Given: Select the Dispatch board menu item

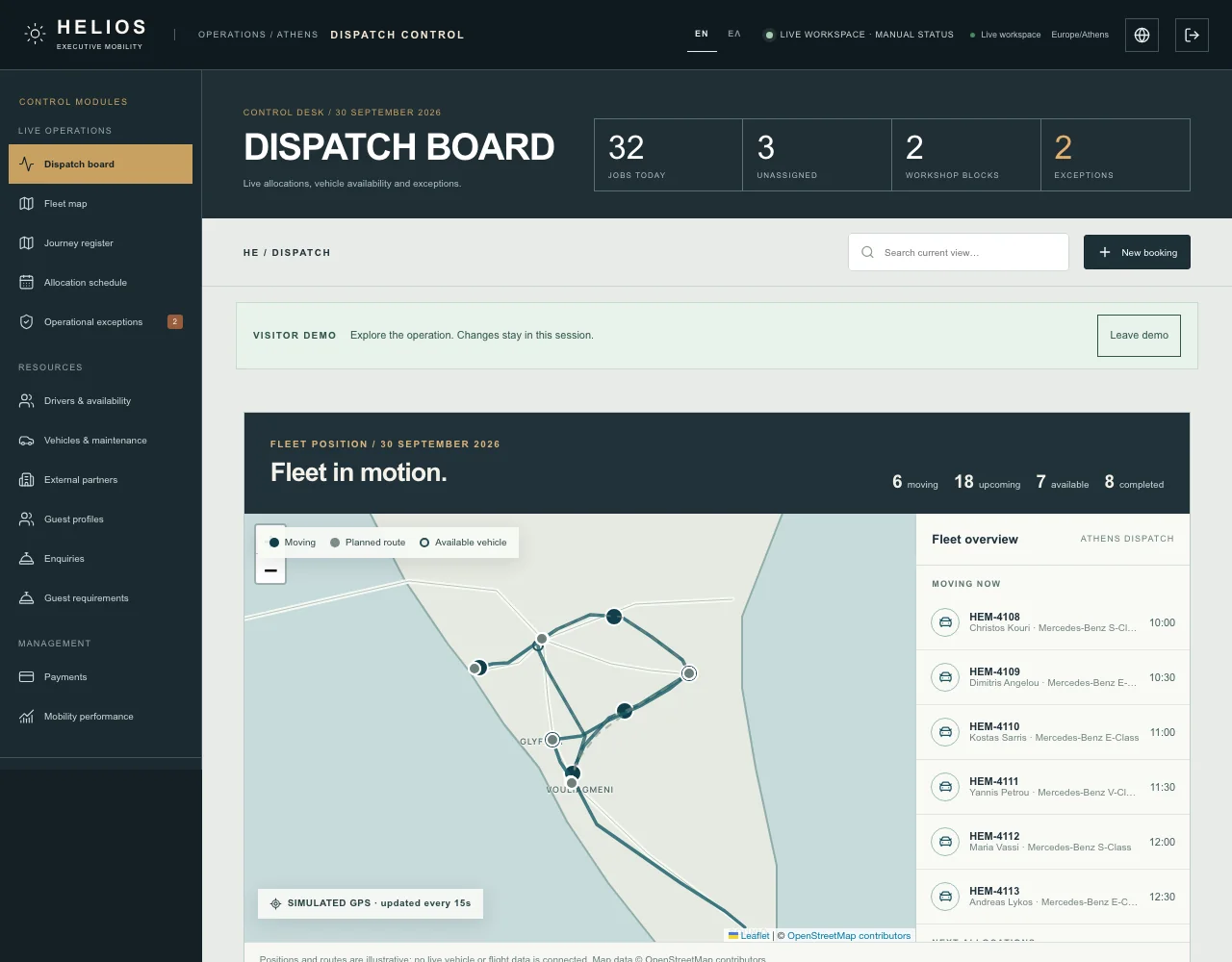Looking at the screenshot, I should [100, 165].
